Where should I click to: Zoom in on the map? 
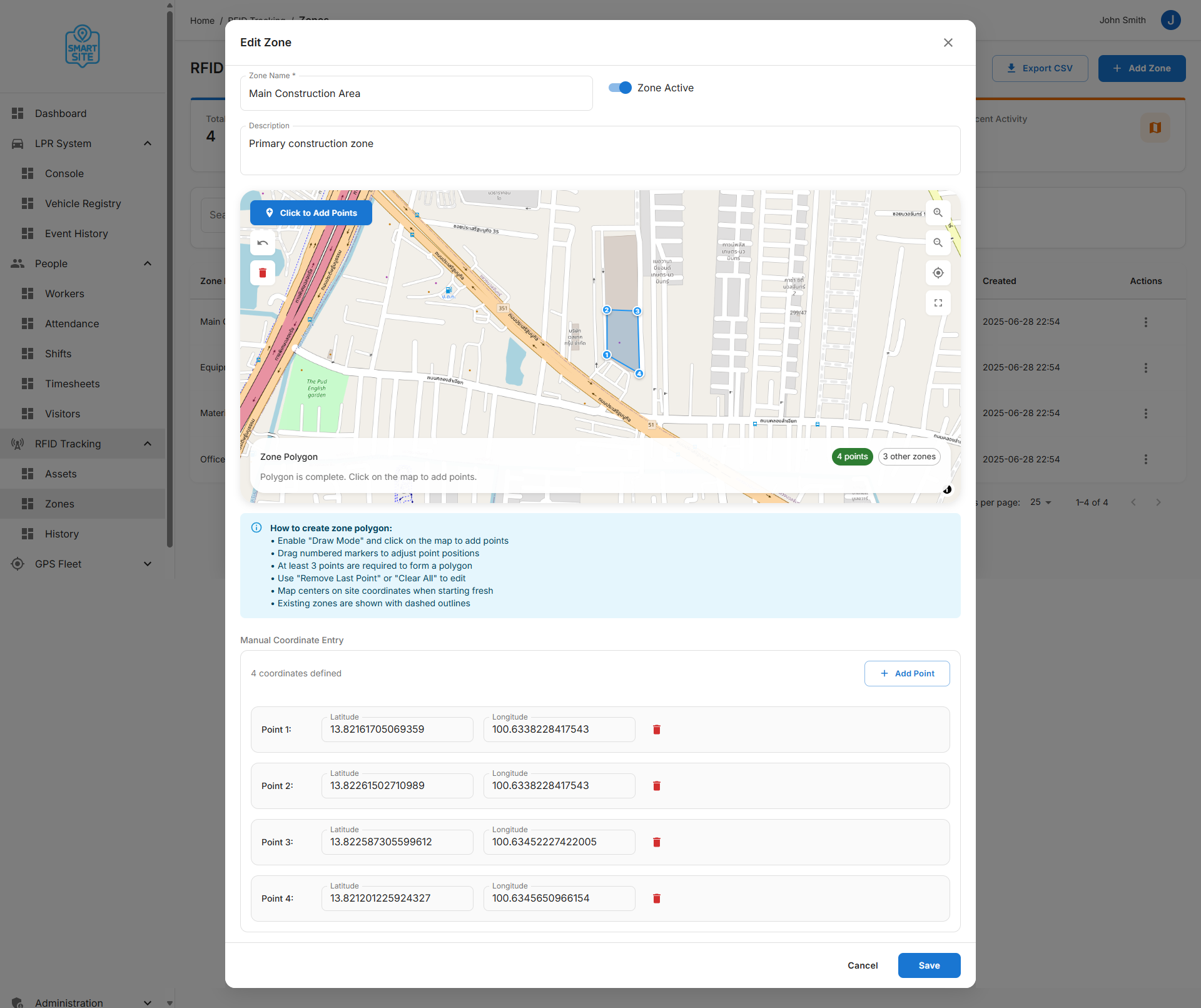[938, 213]
